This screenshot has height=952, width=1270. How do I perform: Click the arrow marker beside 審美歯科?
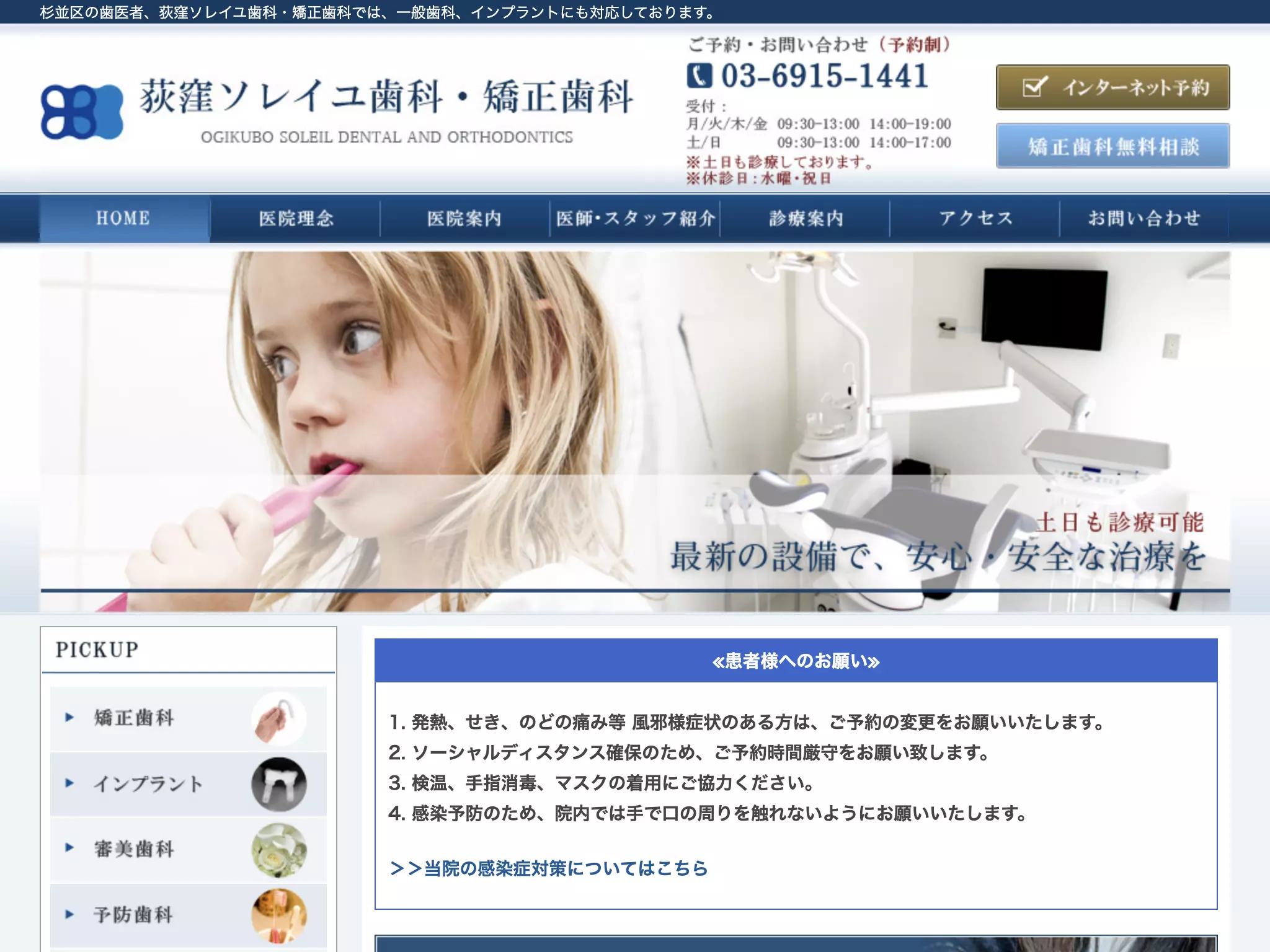click(69, 848)
